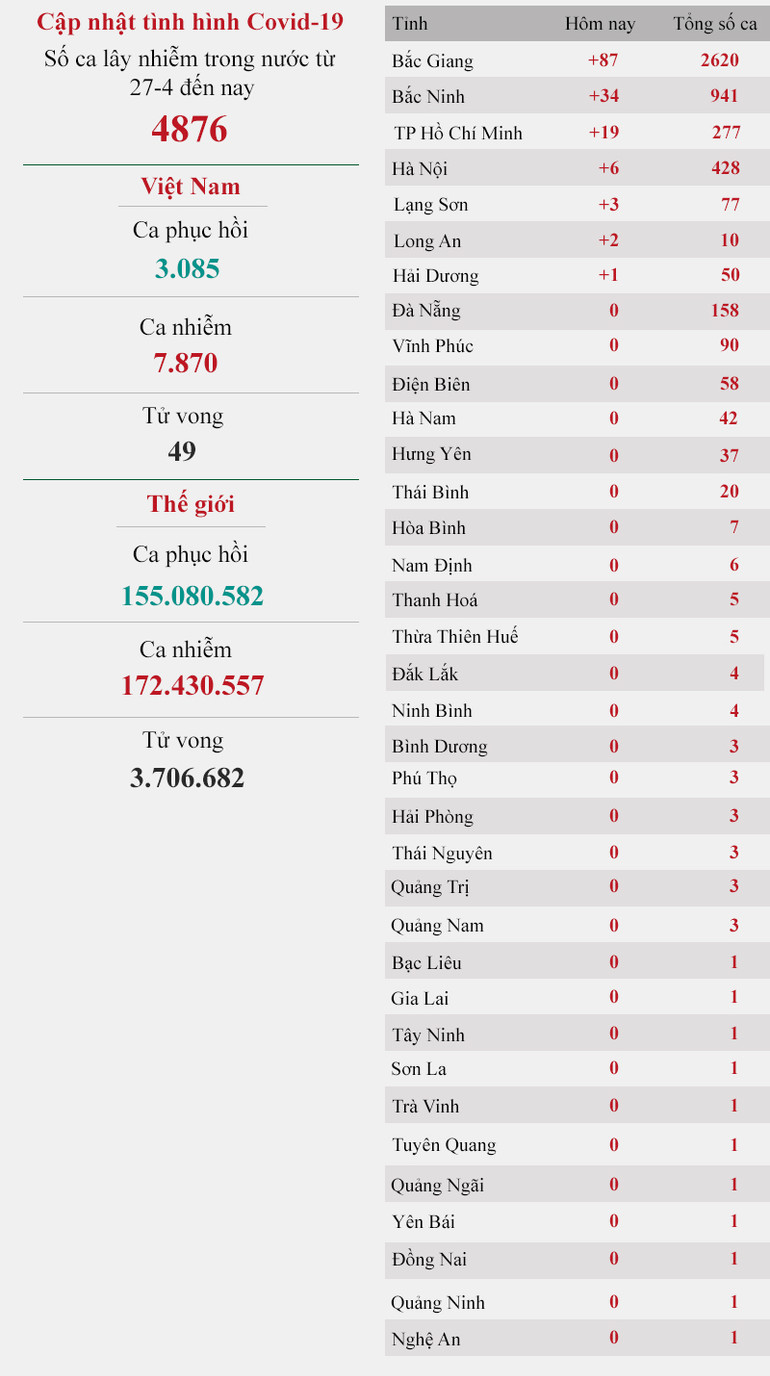
Task: Click the Tổng số ca header
Action: tap(715, 23)
